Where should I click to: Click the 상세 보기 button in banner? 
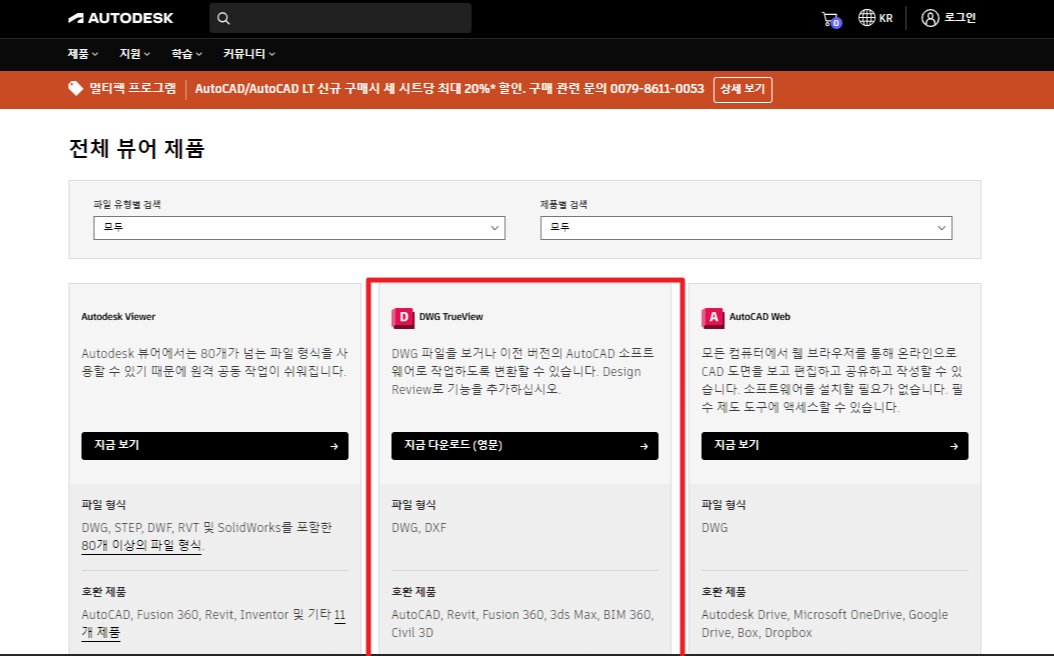[743, 89]
